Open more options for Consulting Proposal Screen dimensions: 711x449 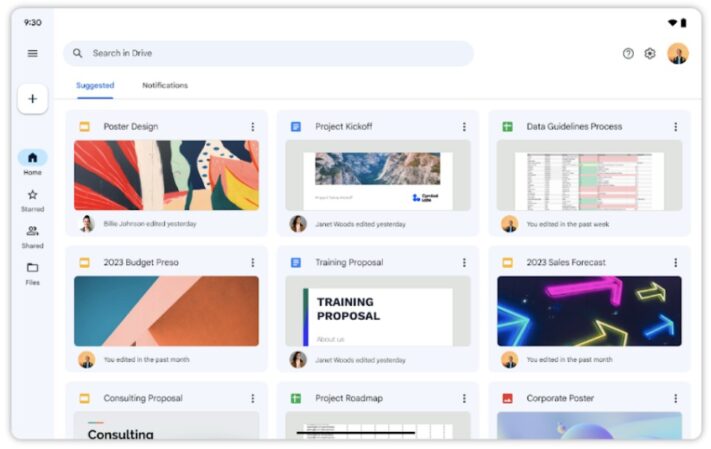[253, 398]
